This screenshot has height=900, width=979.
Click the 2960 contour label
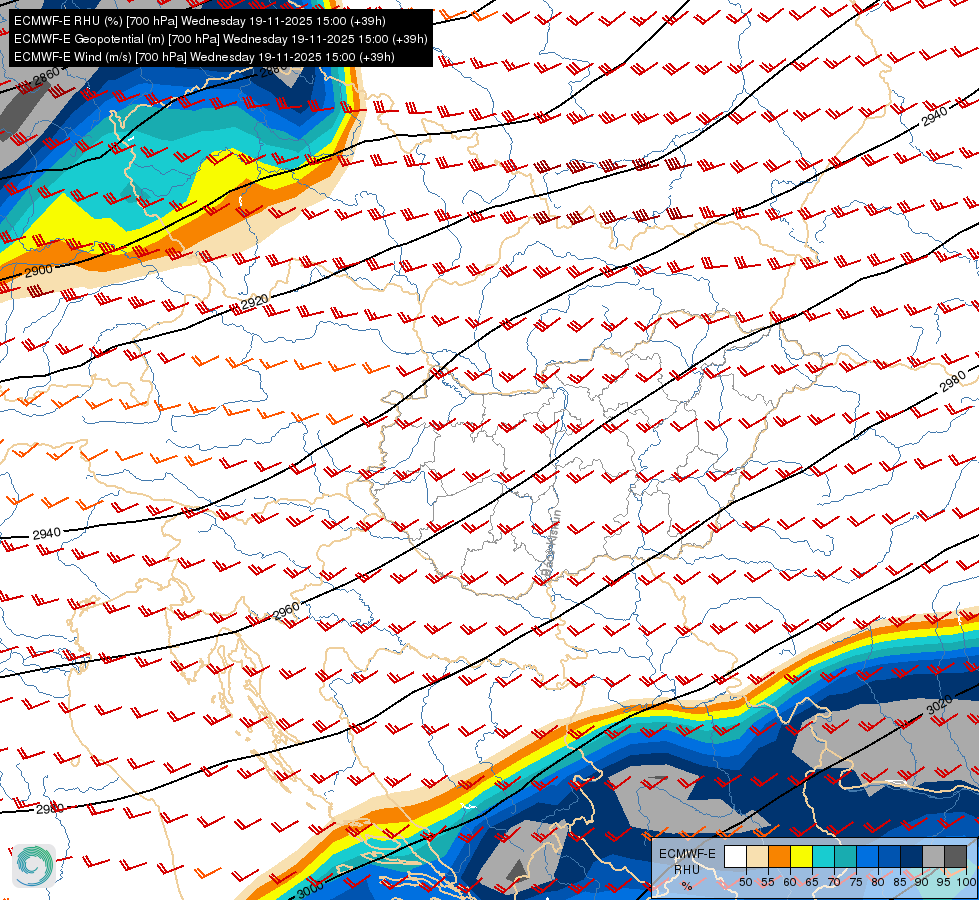click(287, 611)
